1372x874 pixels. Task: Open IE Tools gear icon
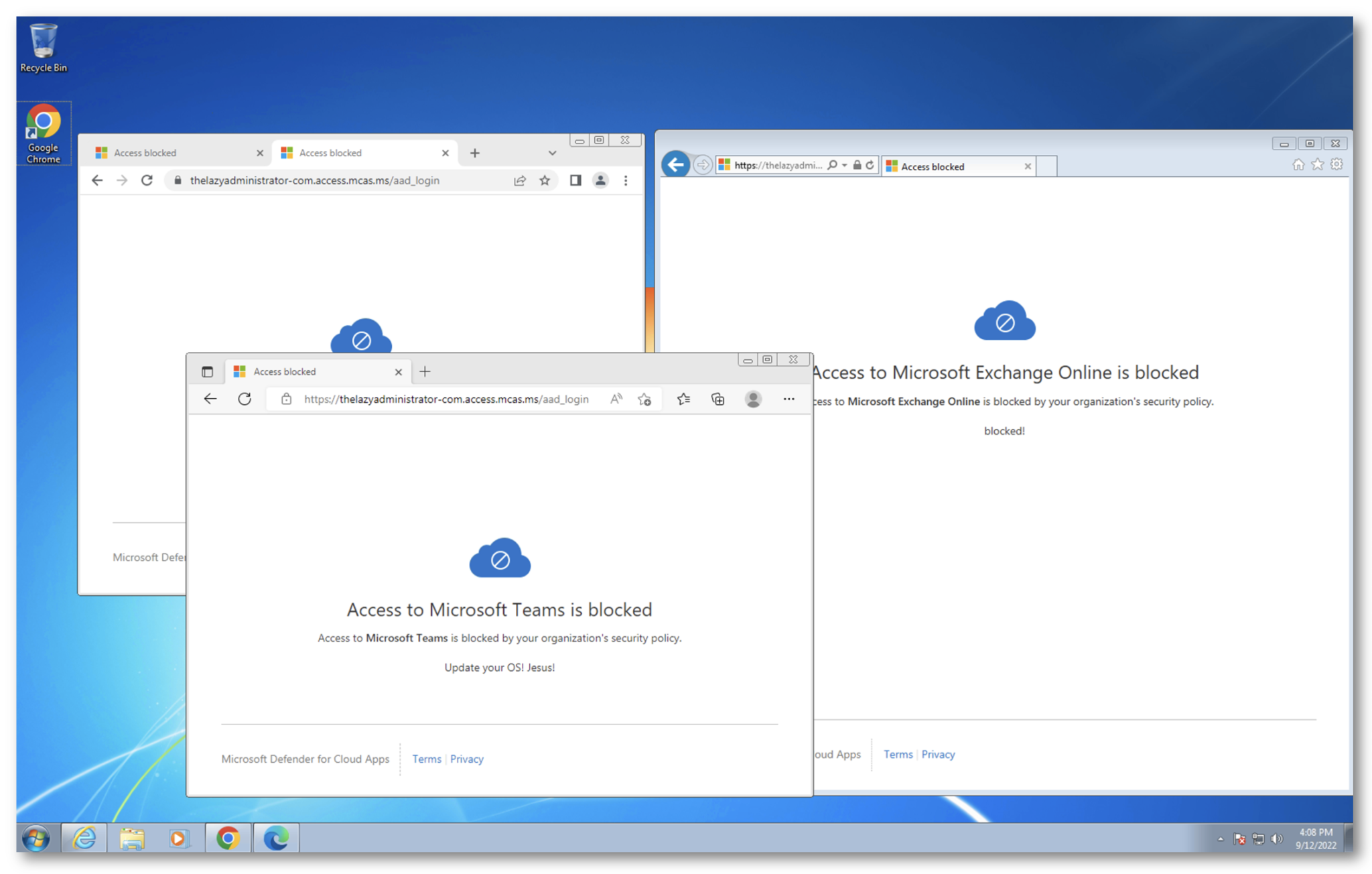(x=1336, y=165)
